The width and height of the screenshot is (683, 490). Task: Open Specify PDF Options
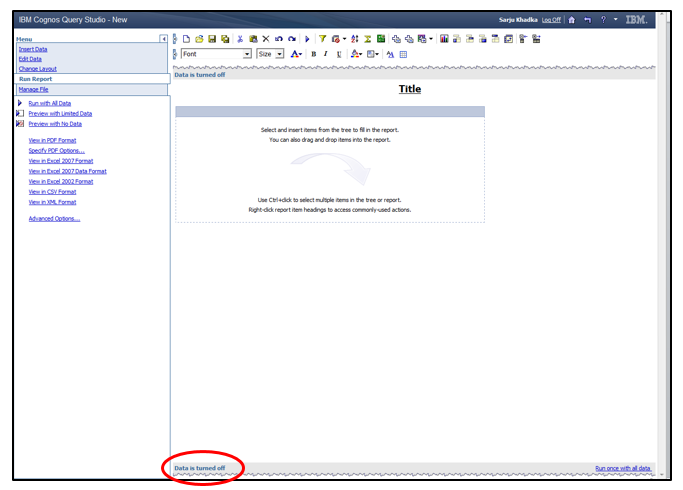(x=57, y=151)
